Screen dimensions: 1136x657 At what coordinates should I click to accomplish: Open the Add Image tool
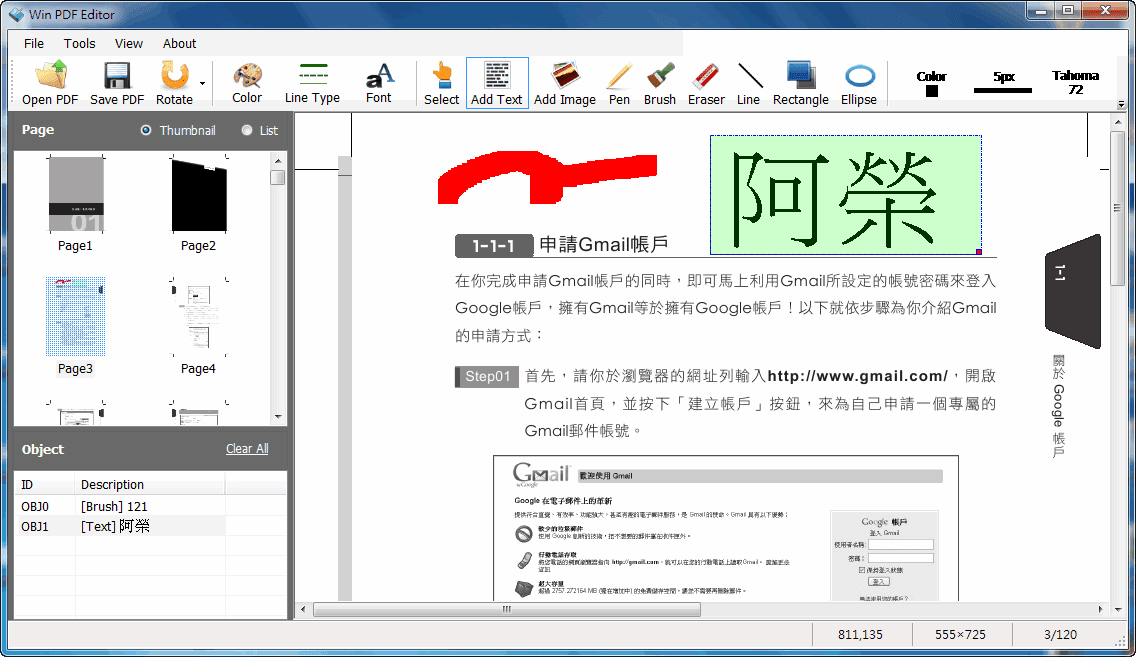pos(565,83)
